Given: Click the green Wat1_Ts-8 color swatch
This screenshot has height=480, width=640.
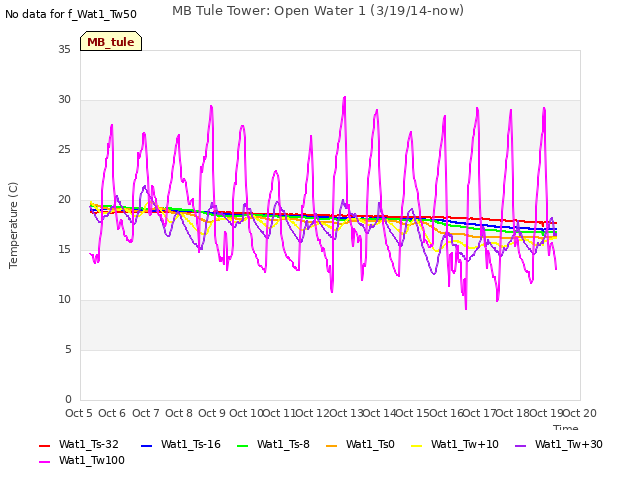Looking at the screenshot, I should pos(242,446).
